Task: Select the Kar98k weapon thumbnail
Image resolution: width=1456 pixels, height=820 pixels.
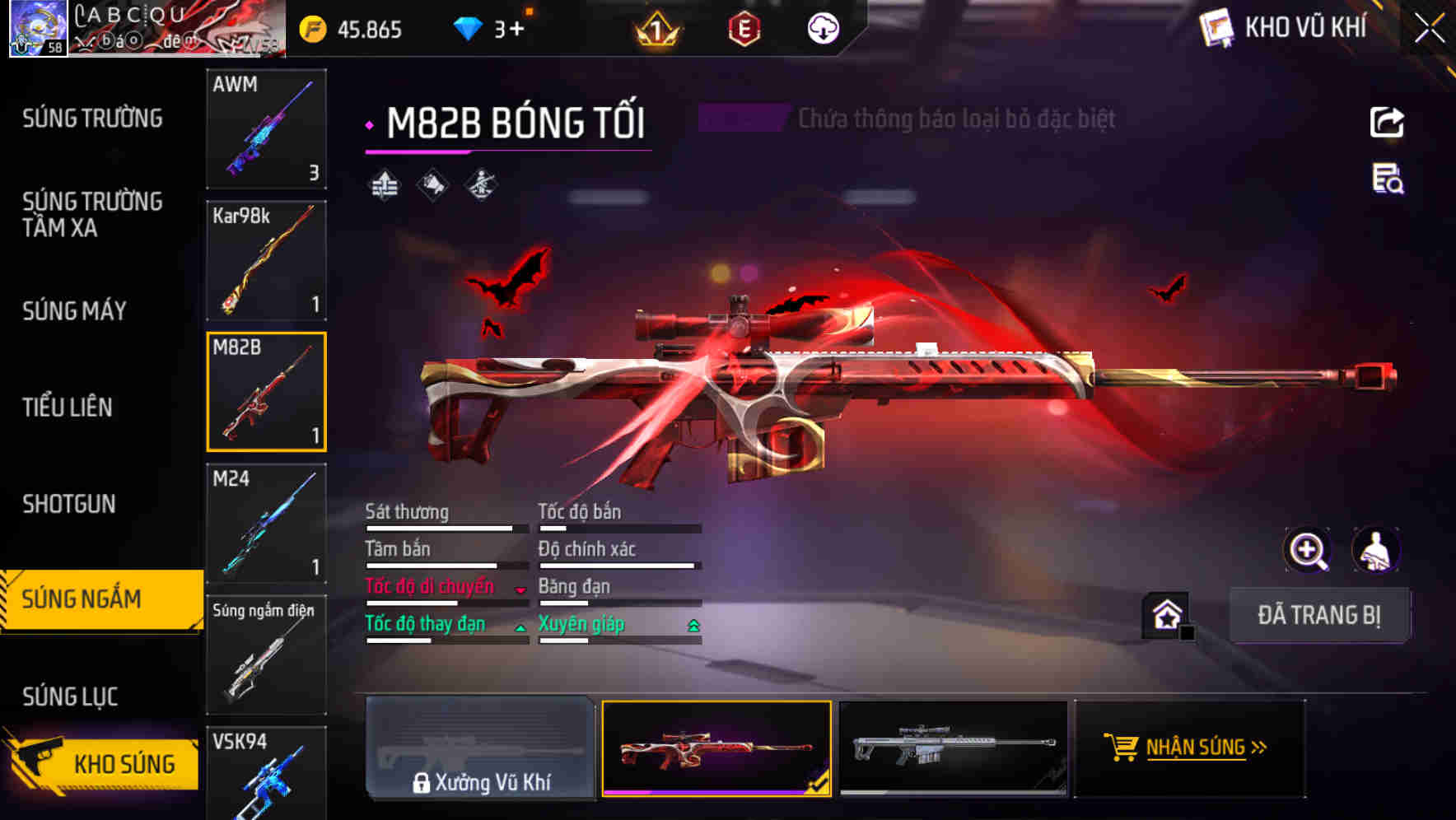Action: click(x=266, y=260)
